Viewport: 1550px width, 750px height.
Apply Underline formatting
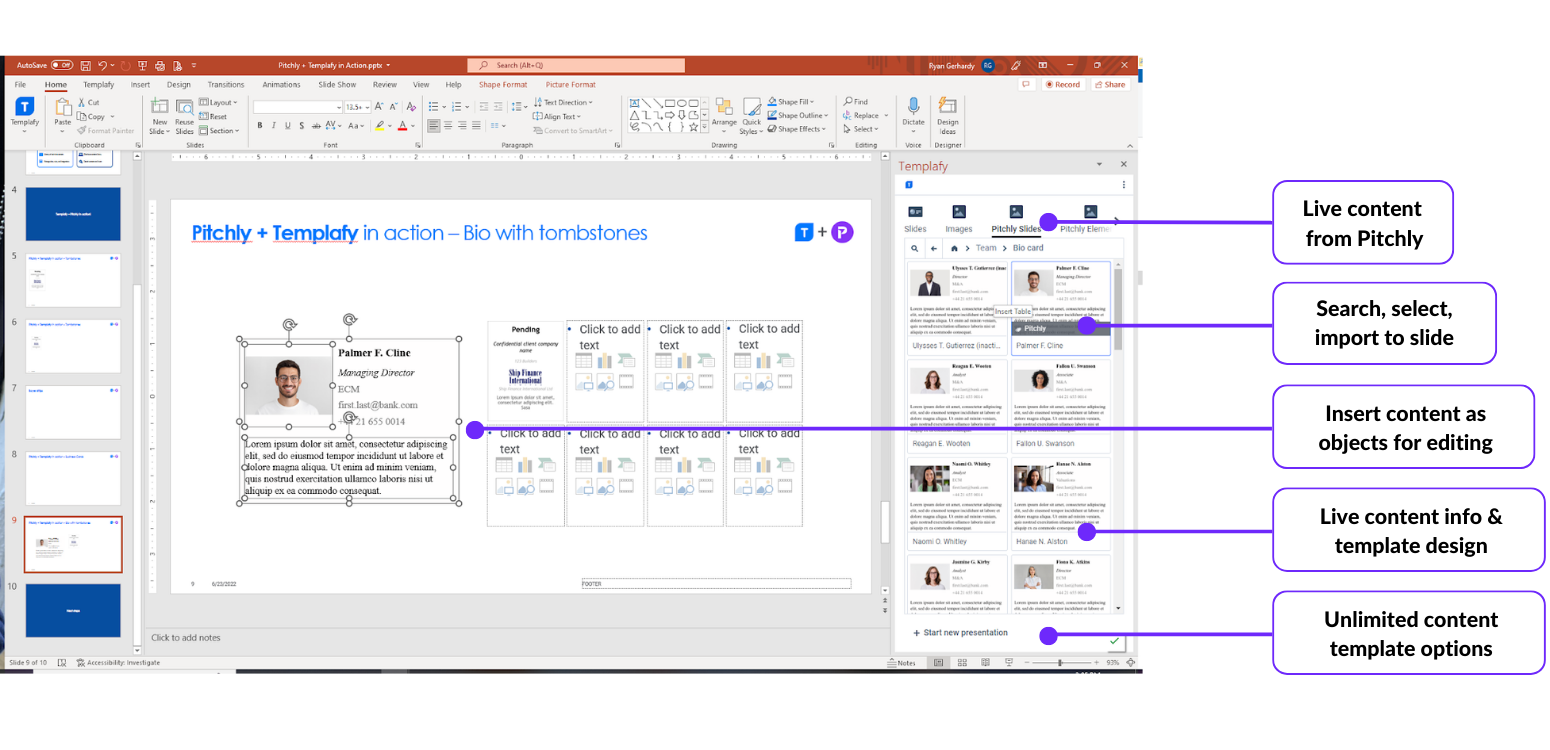pyautogui.click(x=287, y=126)
